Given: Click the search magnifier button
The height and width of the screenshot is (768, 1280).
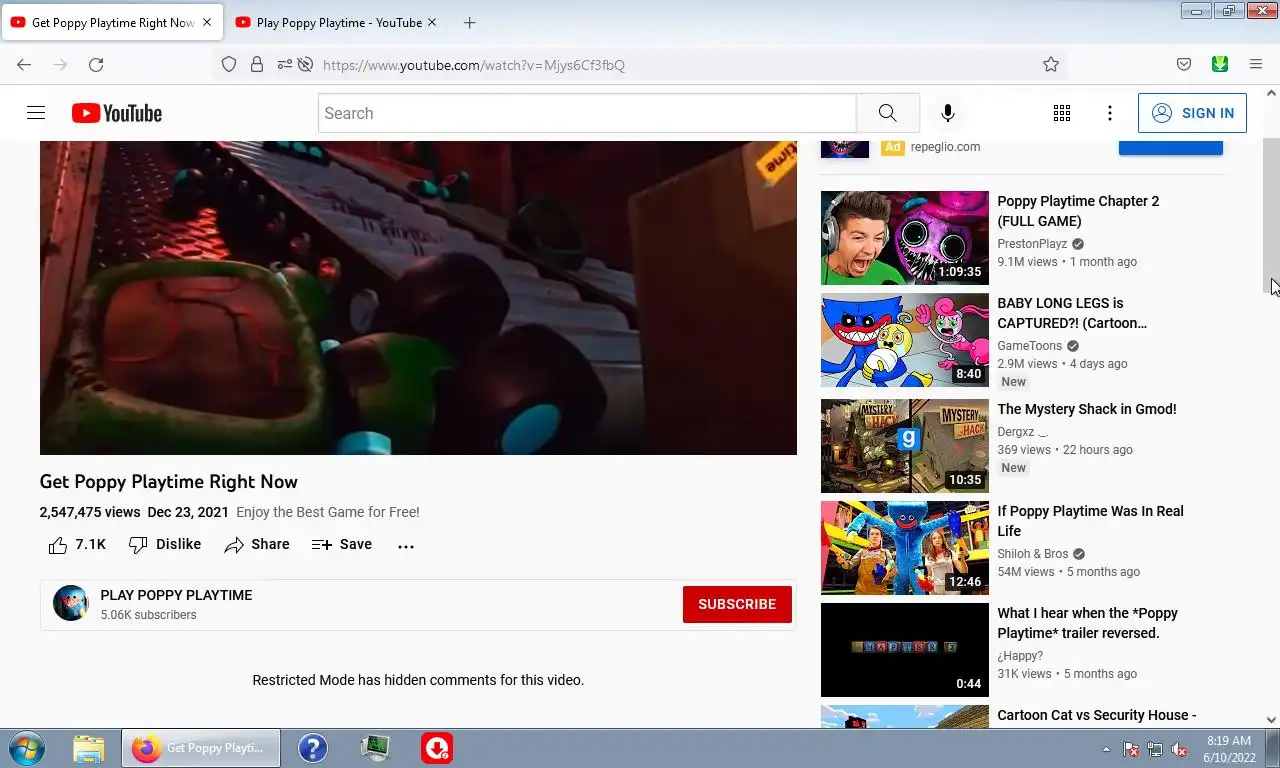Looking at the screenshot, I should click(x=888, y=113).
